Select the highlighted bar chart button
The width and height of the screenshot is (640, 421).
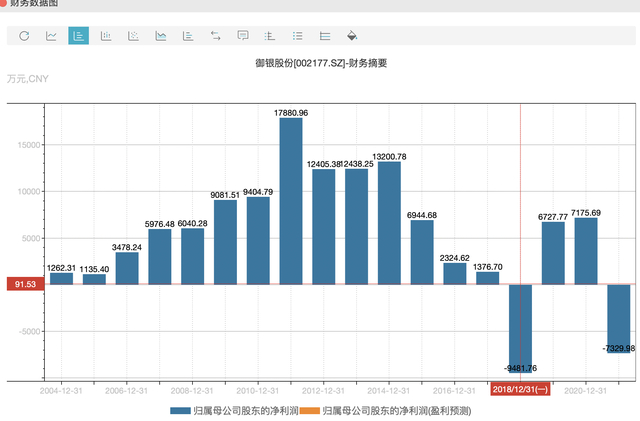(78, 36)
